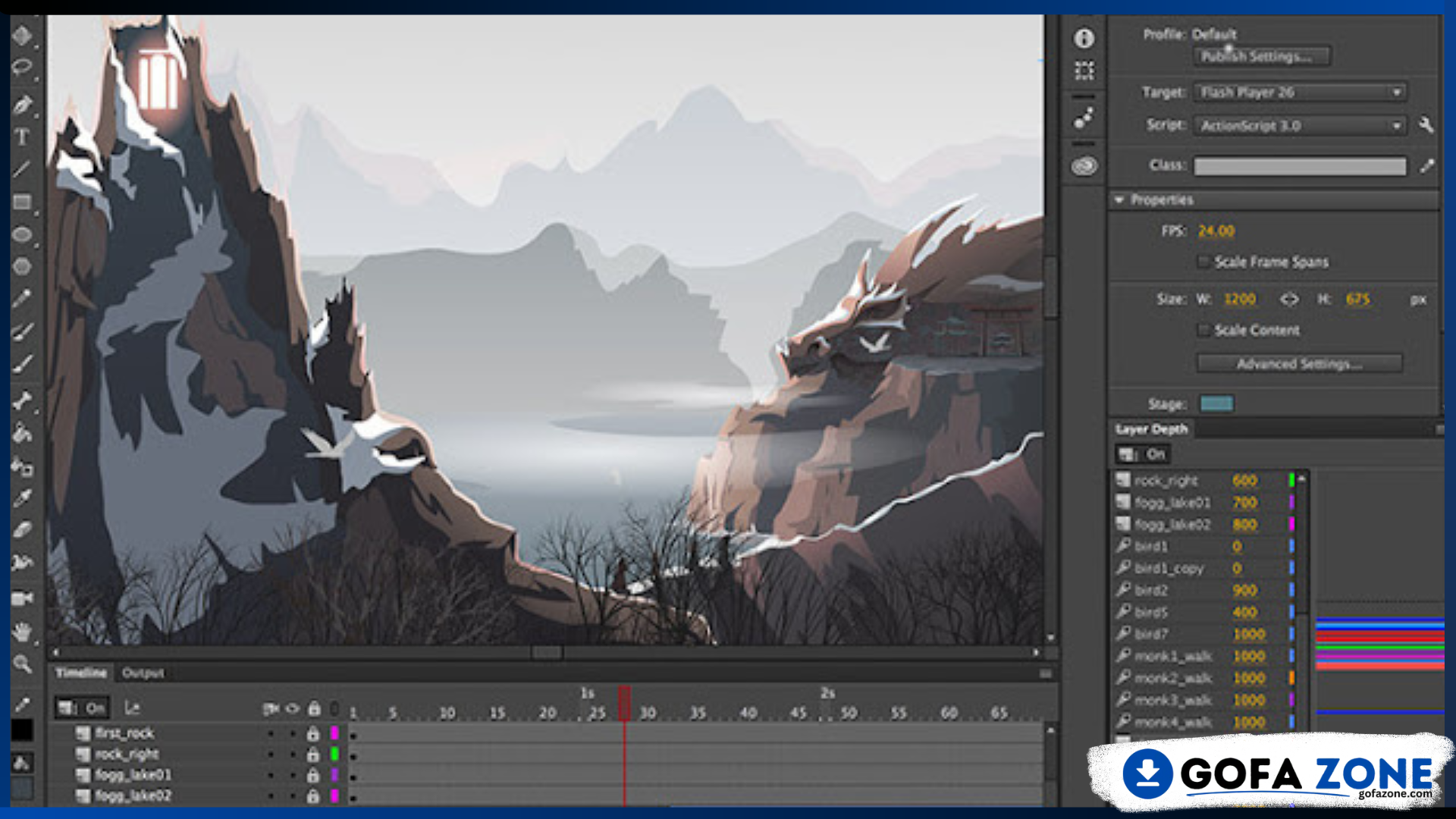Viewport: 1456px width, 819px height.
Task: Click the green outline color of rock_right
Action: [334, 755]
